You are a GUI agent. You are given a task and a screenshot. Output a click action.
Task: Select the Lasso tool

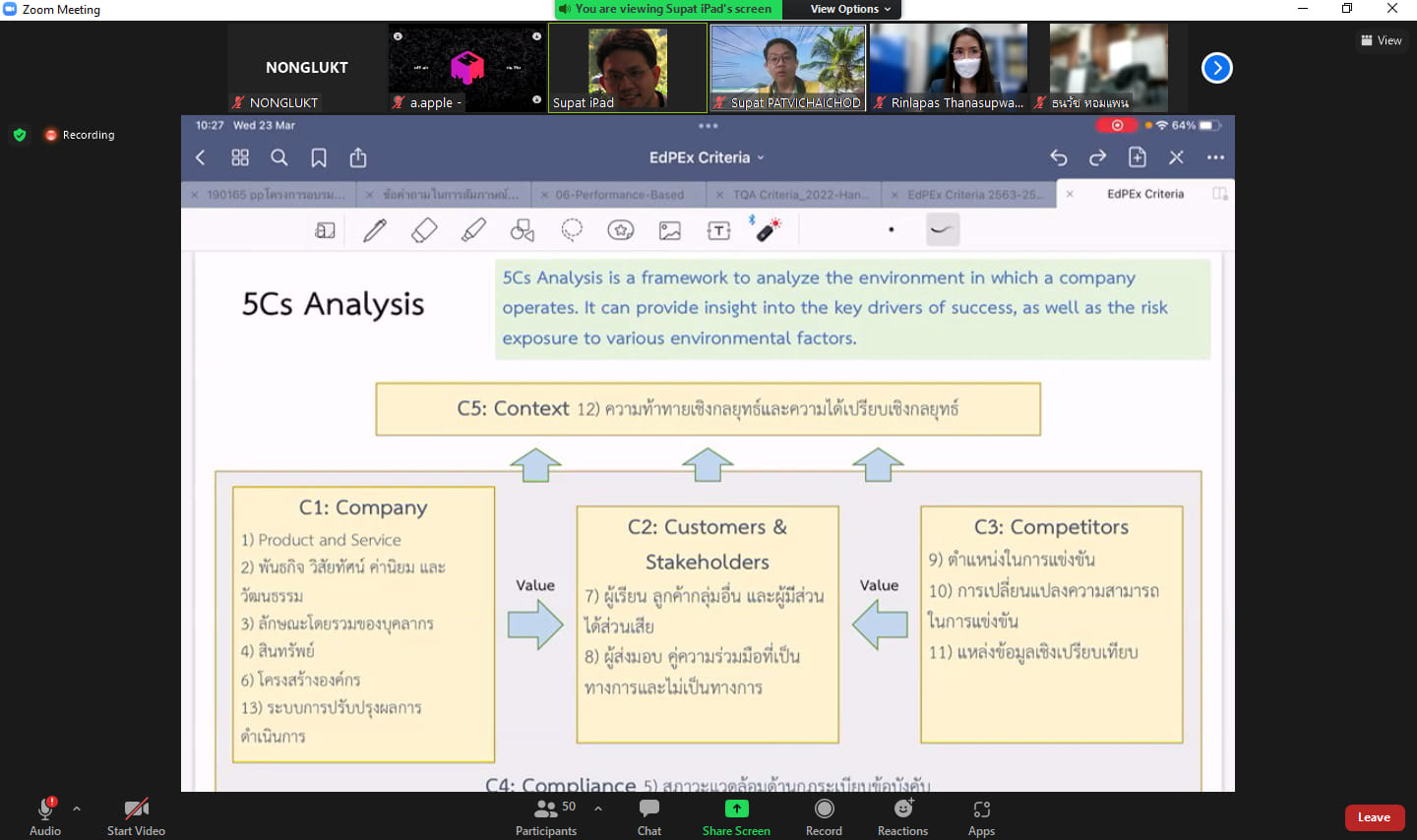(572, 230)
